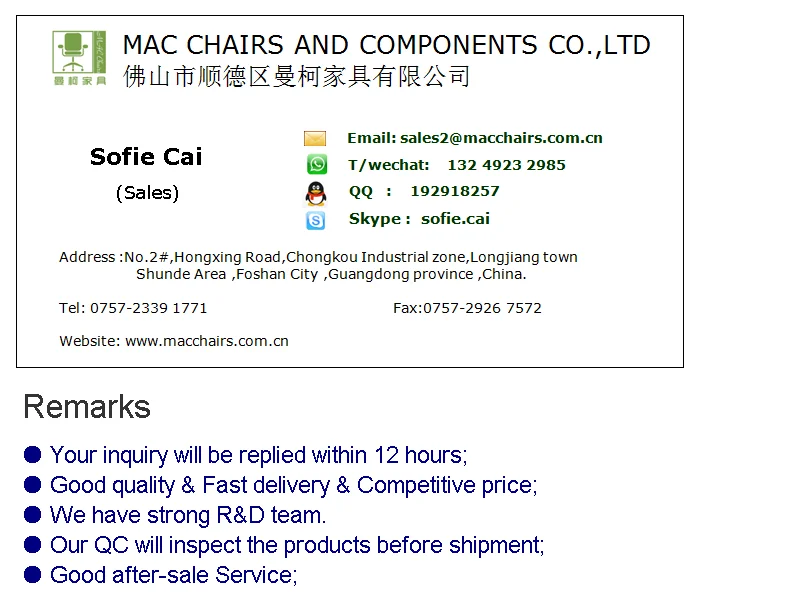Click the website www.macchairs.com.cn
The width and height of the screenshot is (796, 613).
click(x=207, y=341)
